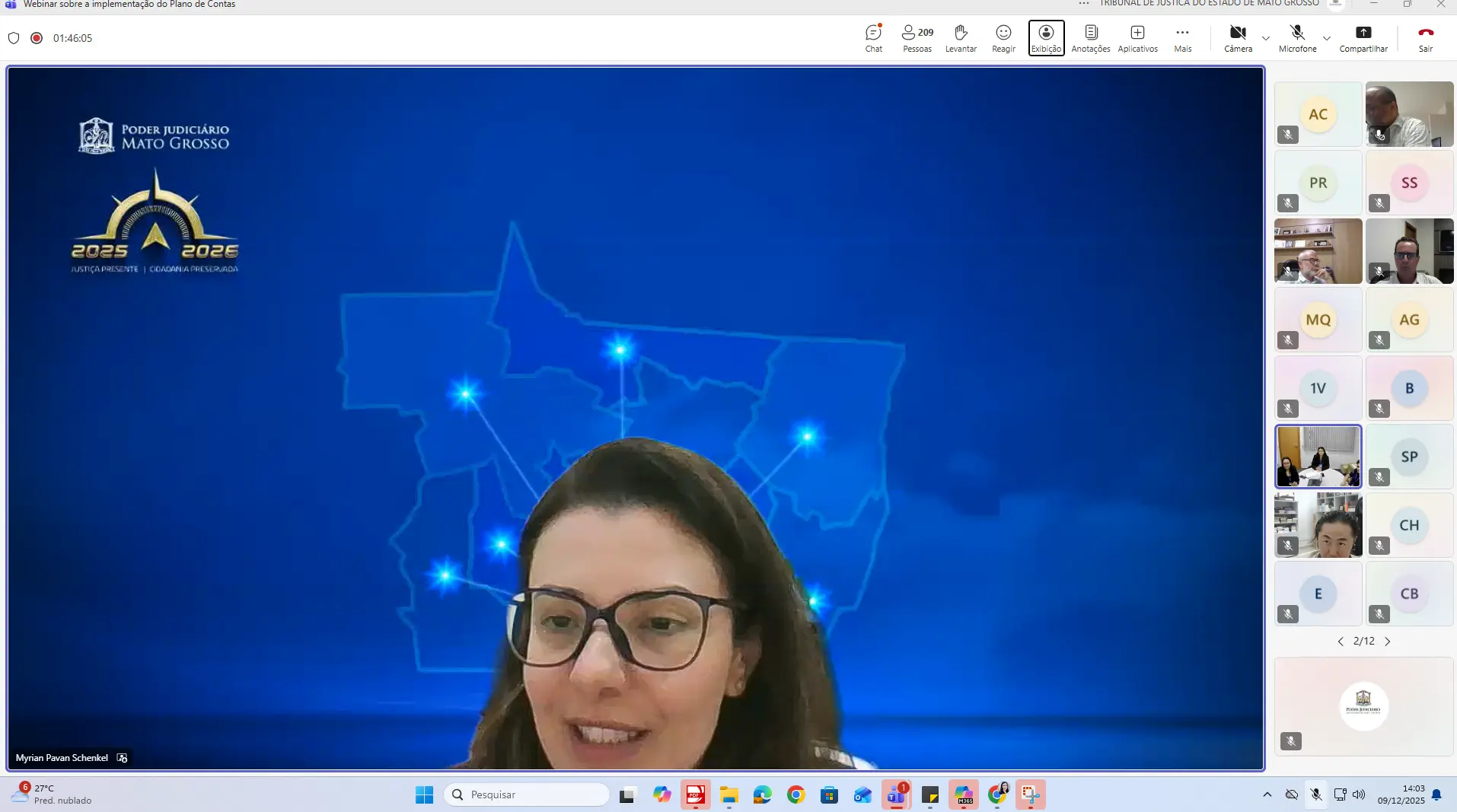Expand the microphone options dropdown arrow
1457x812 pixels.
tap(1326, 38)
